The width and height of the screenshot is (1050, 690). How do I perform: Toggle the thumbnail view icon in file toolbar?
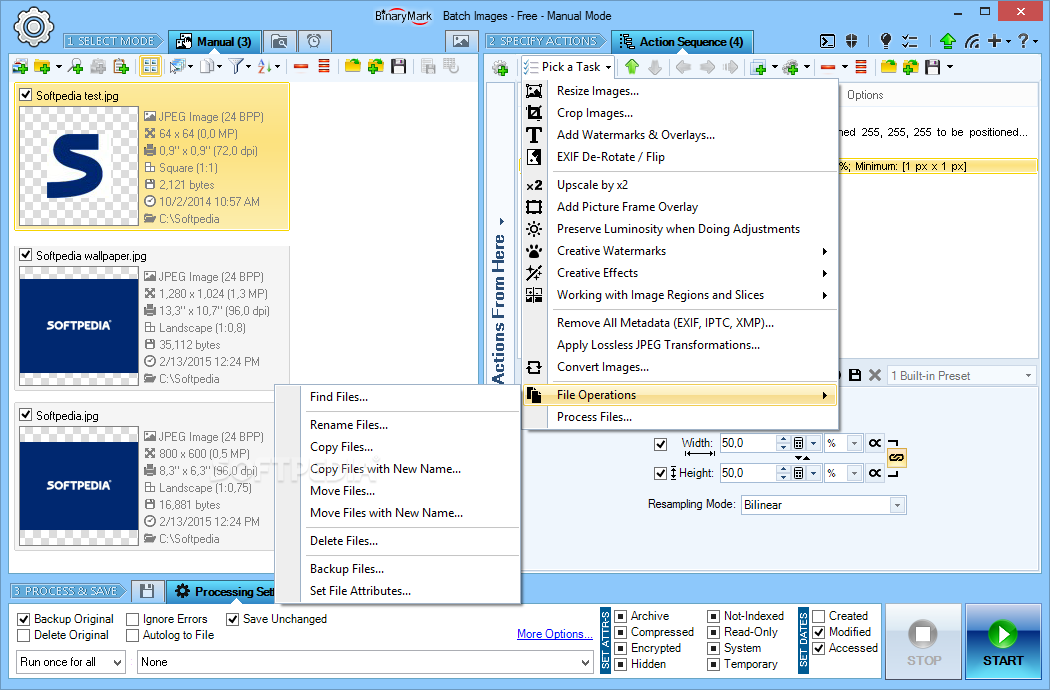[150, 66]
